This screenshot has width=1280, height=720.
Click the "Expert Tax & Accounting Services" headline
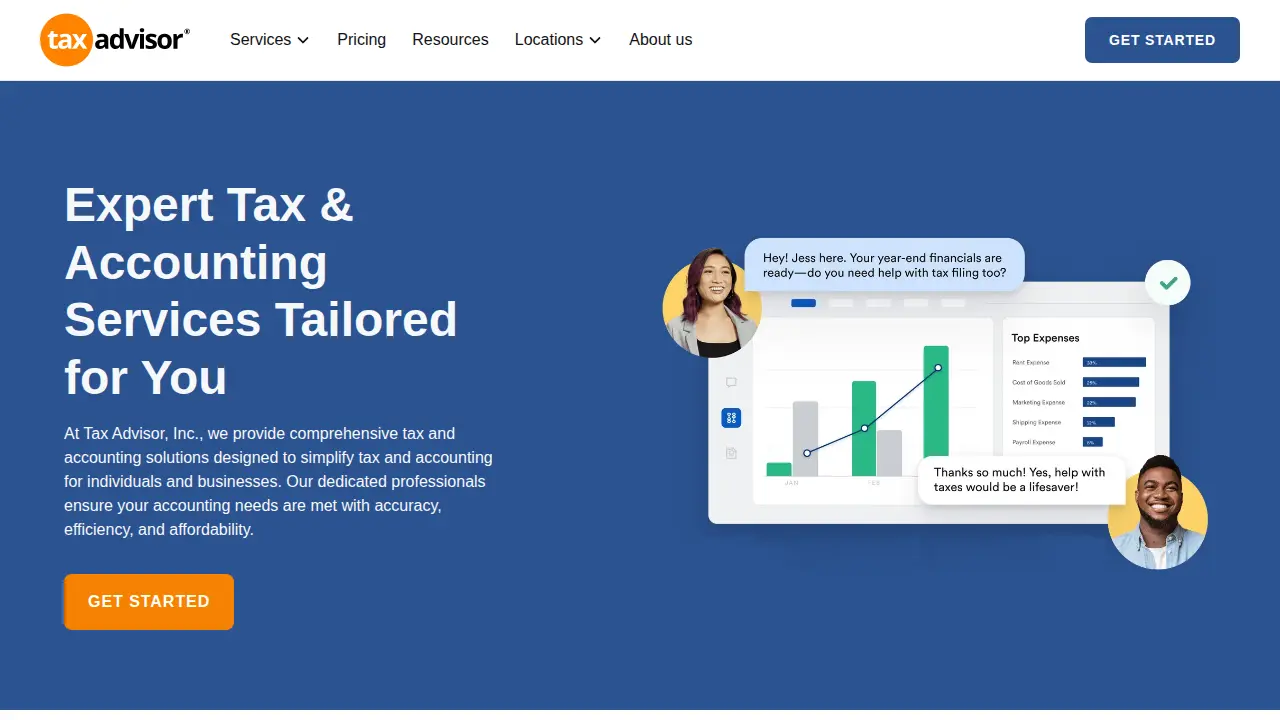pyautogui.click(x=261, y=291)
